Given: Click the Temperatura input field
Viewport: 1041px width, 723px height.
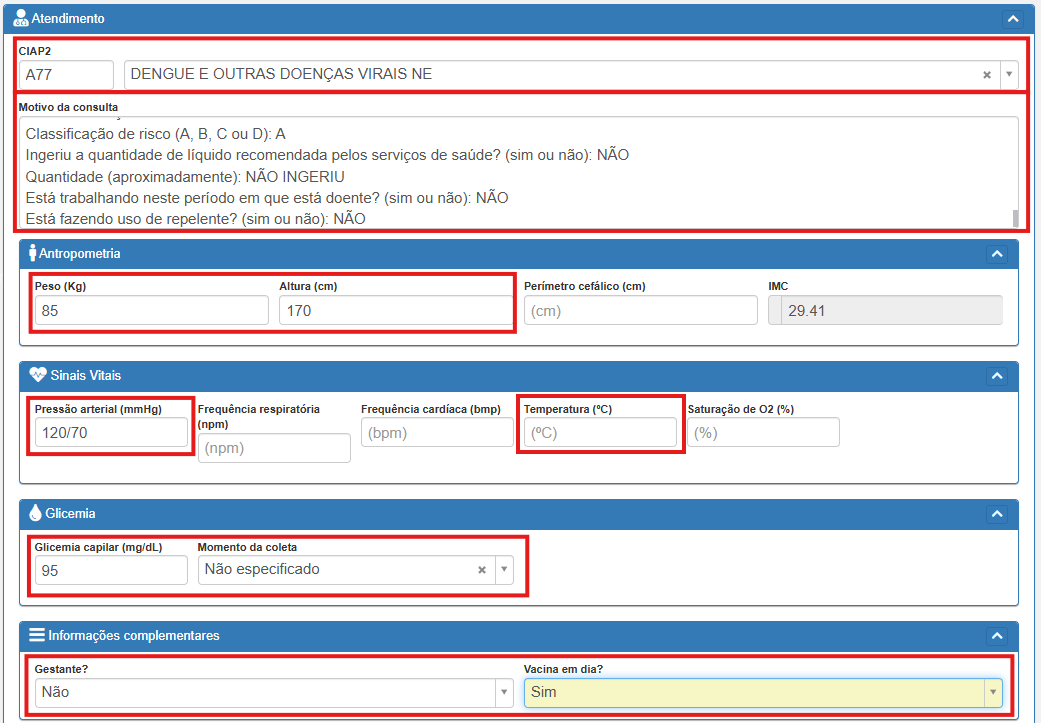Looking at the screenshot, I should click(x=599, y=433).
